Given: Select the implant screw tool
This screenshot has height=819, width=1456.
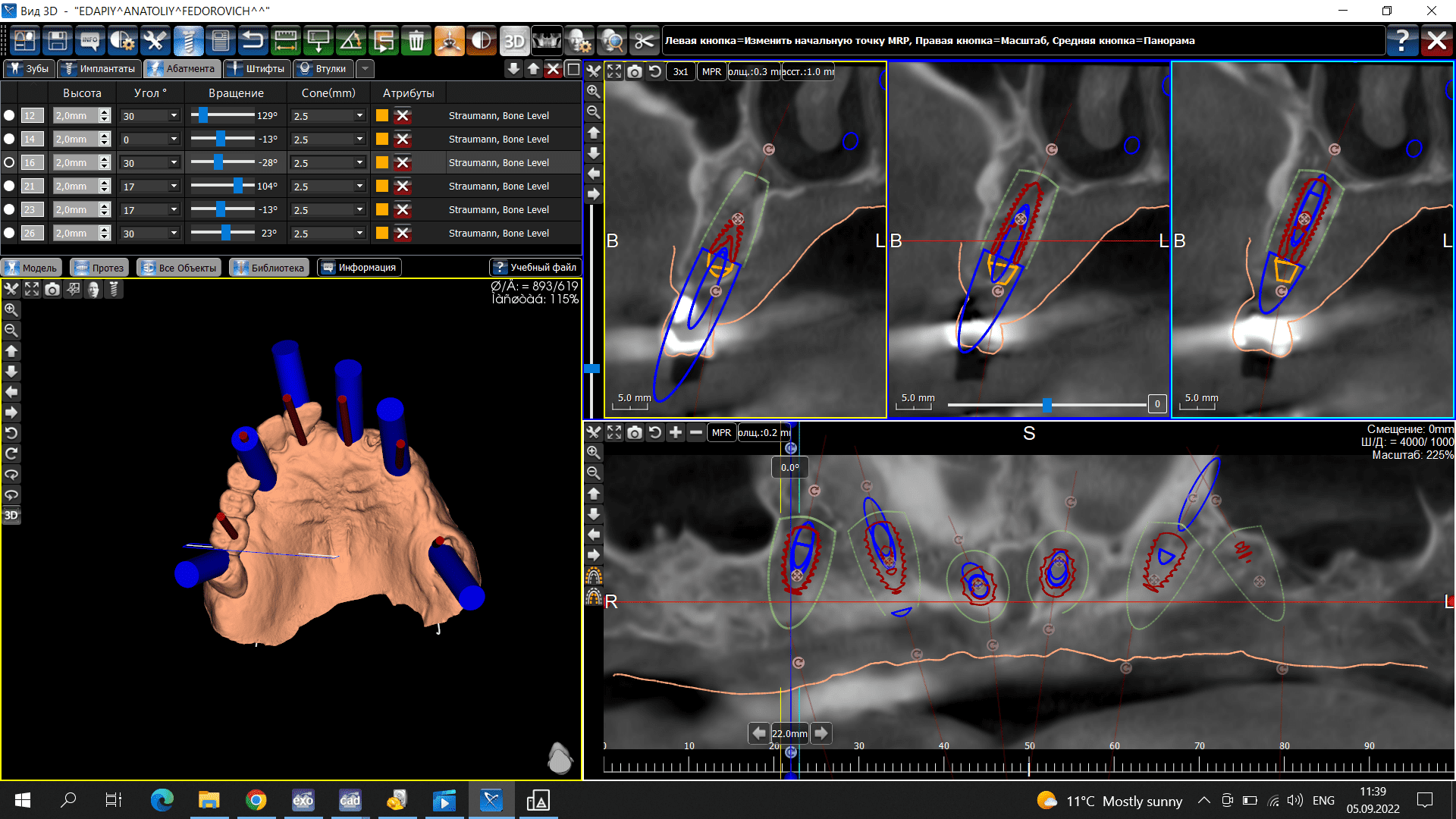Looking at the screenshot, I should 187,41.
